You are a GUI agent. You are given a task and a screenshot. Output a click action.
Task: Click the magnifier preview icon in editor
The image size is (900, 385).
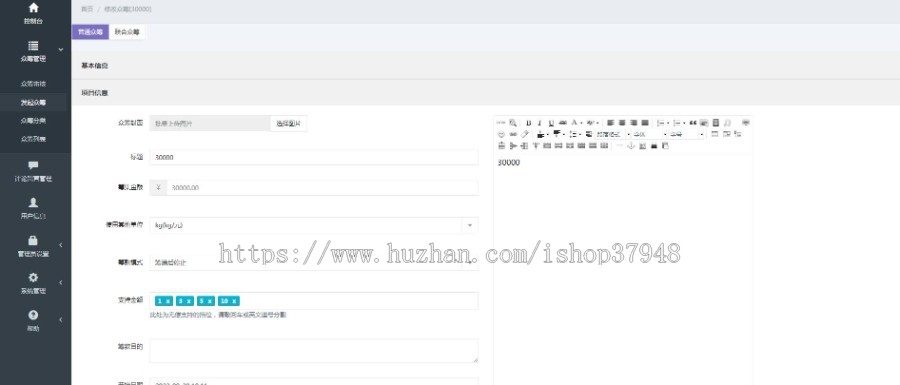coord(513,123)
